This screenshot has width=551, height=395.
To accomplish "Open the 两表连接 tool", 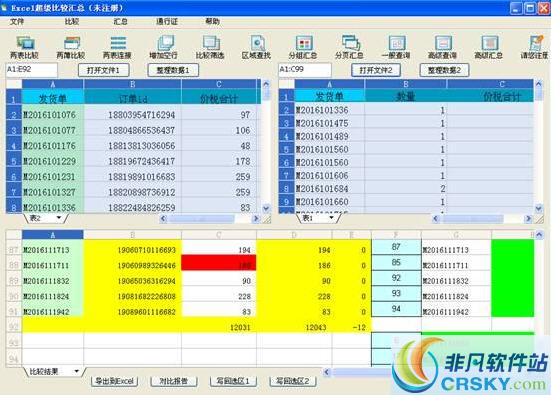I will (x=117, y=47).
